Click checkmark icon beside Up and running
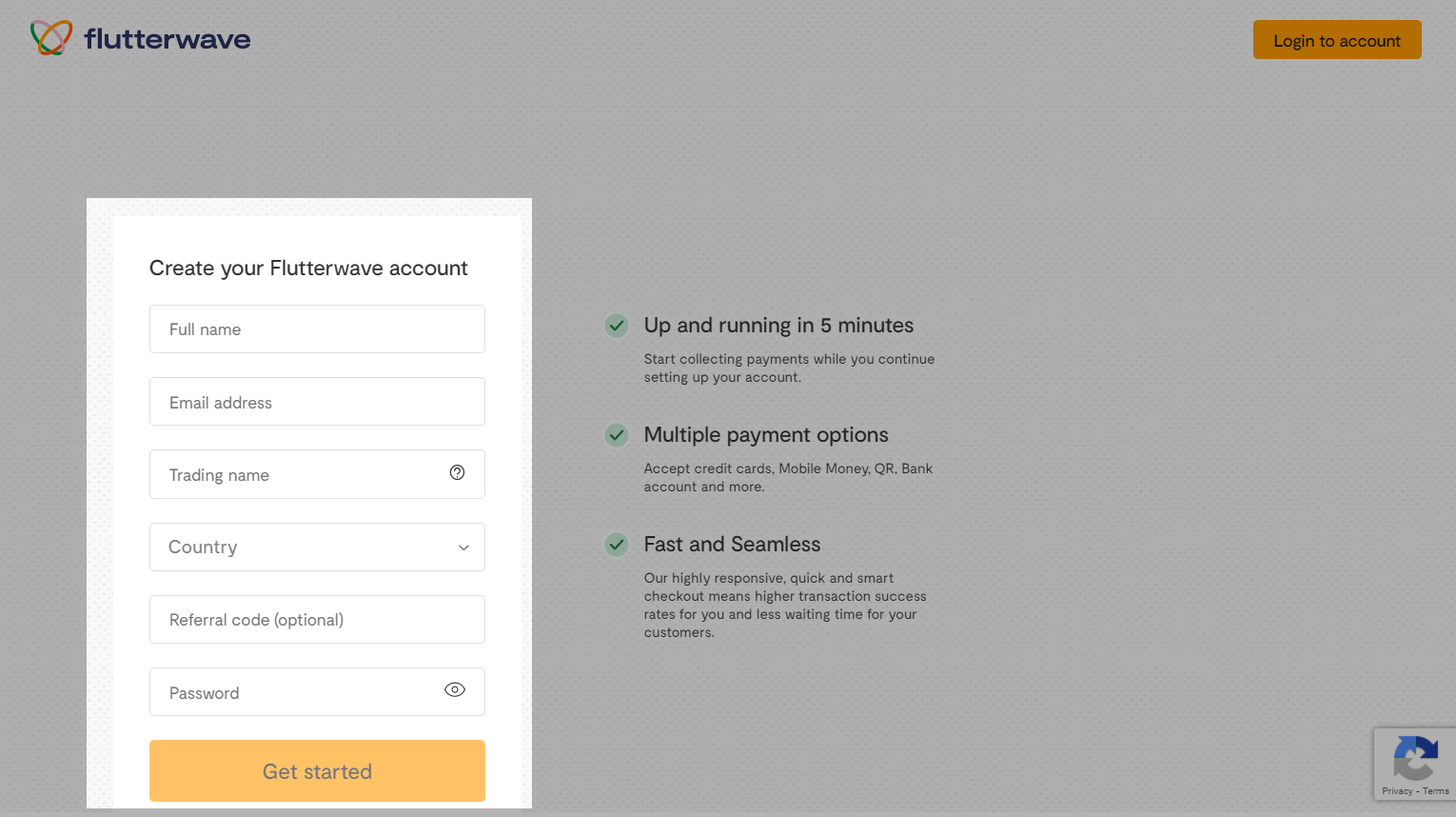The height and width of the screenshot is (817, 1456). point(617,326)
